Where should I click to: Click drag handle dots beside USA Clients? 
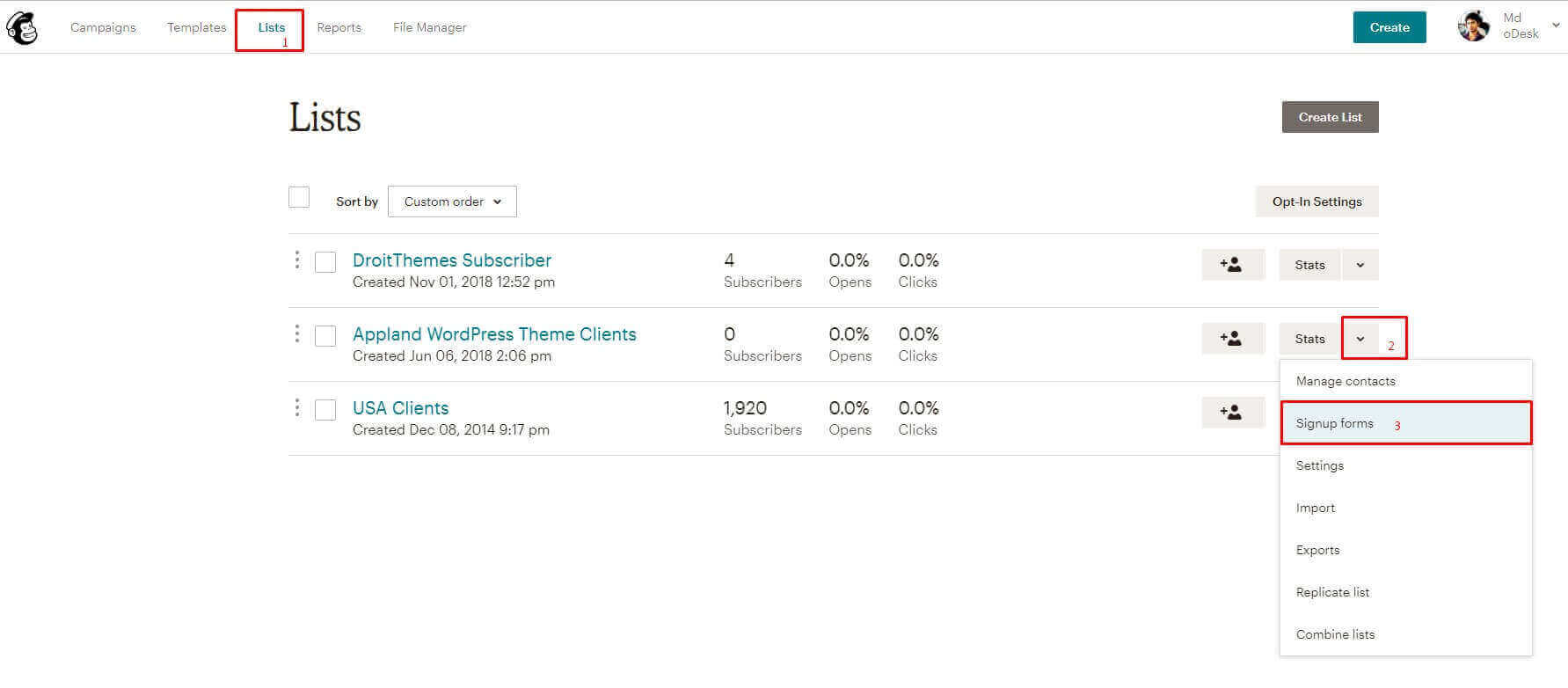tap(297, 407)
